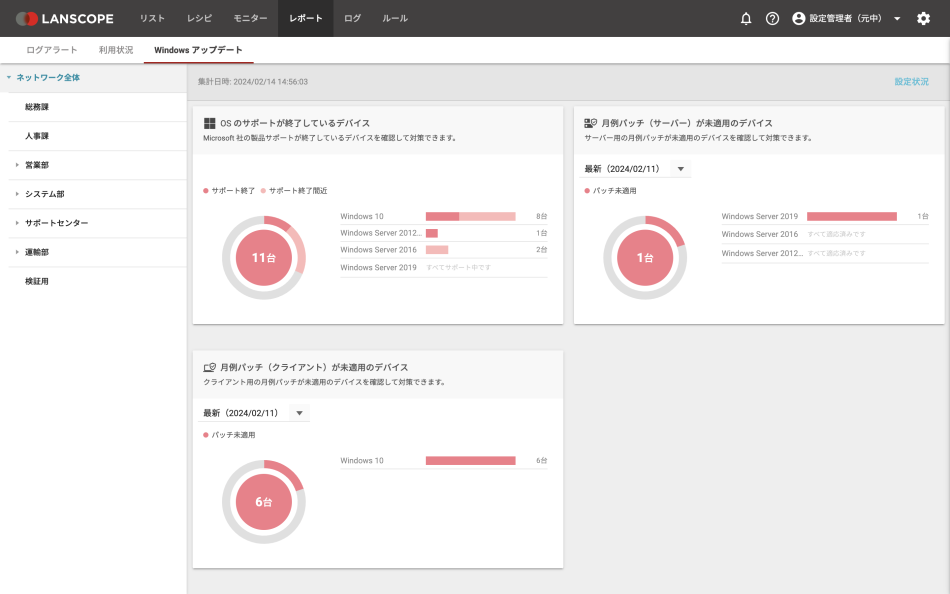This screenshot has width=950, height=594.
Task: Open the help question mark icon
Action: pos(772,19)
